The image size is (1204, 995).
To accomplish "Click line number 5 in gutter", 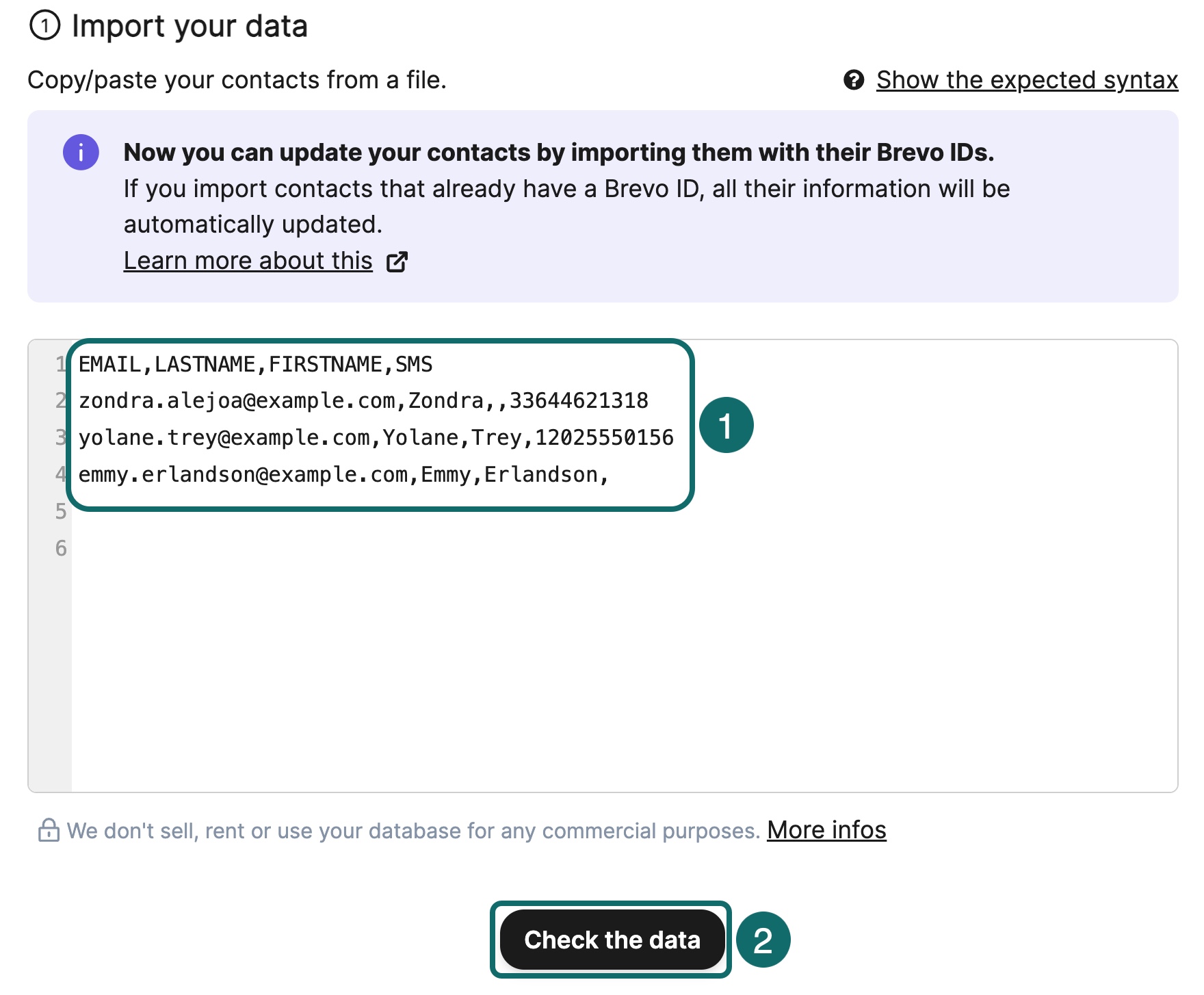I will pyautogui.click(x=61, y=511).
